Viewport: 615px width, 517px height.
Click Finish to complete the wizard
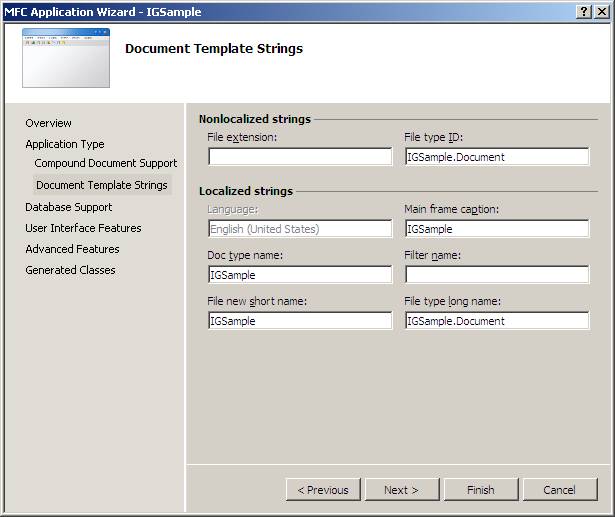pos(480,490)
